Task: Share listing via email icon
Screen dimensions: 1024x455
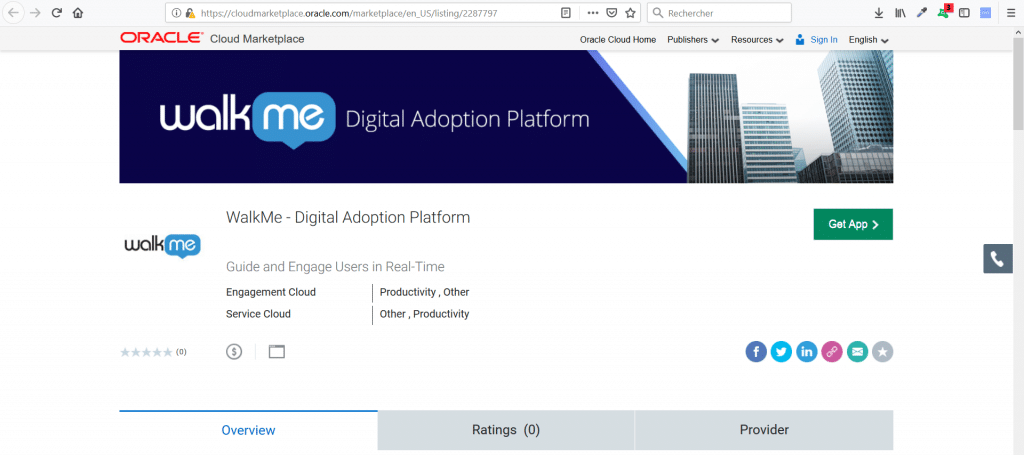Action: click(857, 352)
